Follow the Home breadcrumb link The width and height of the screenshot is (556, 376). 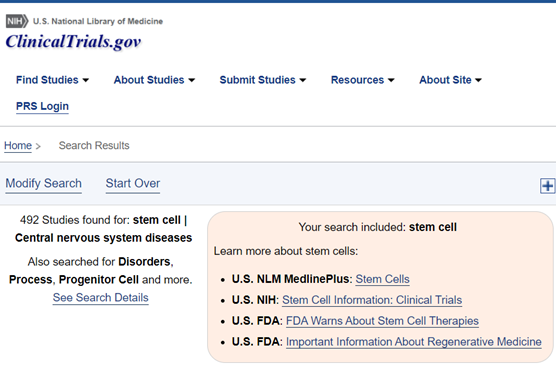18,146
